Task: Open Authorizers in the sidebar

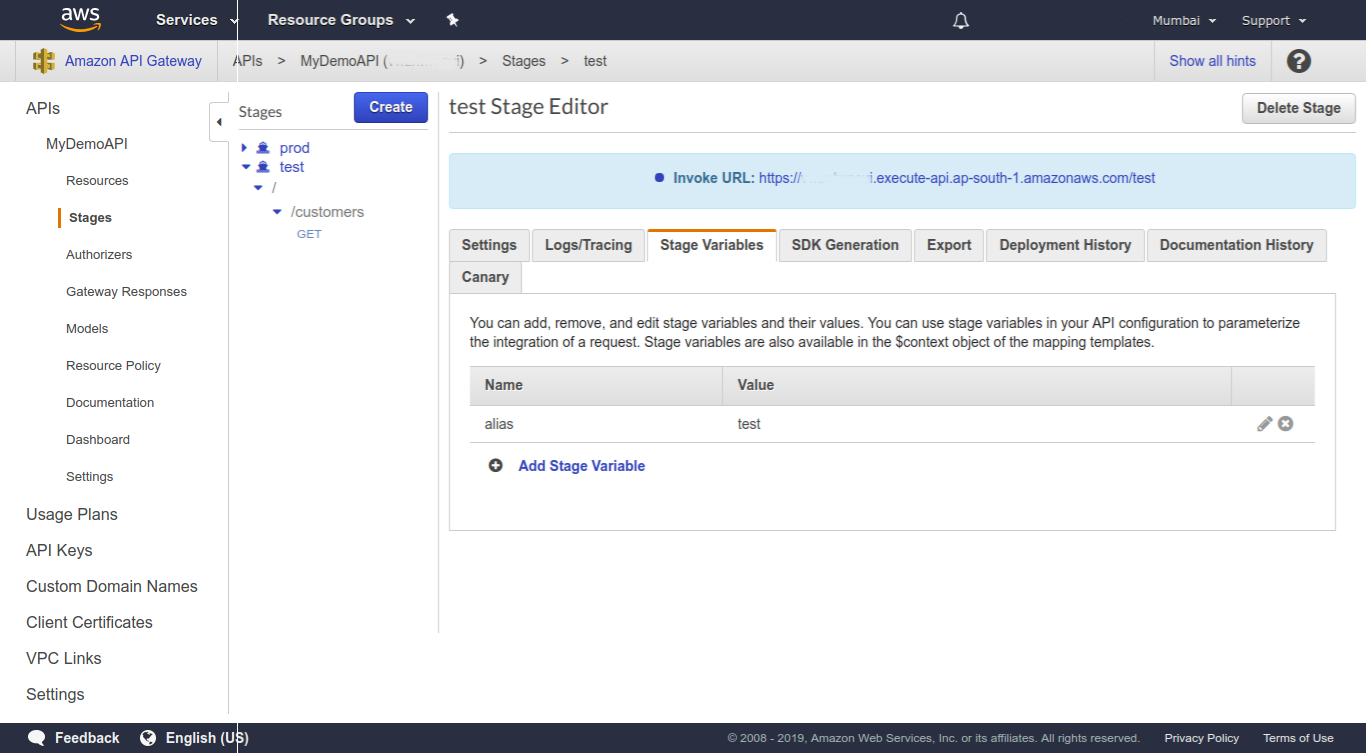Action: [99, 255]
